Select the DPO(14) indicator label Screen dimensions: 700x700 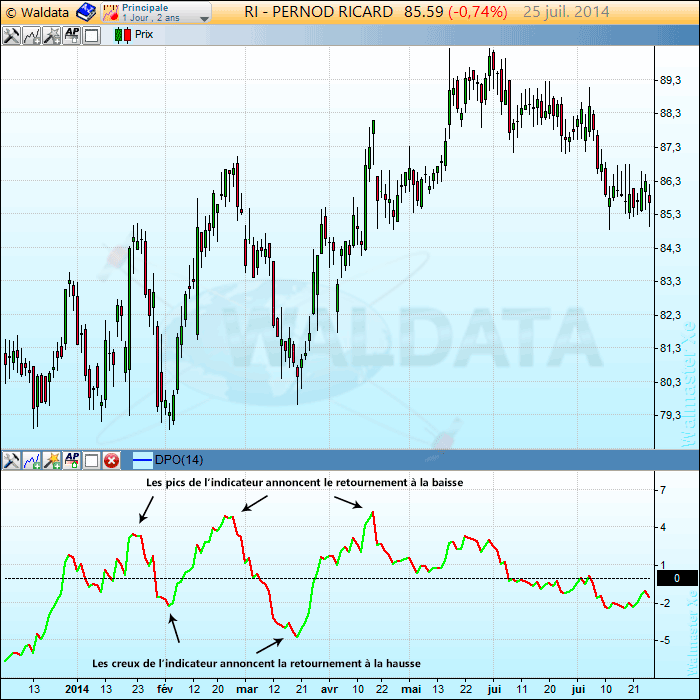tap(179, 460)
